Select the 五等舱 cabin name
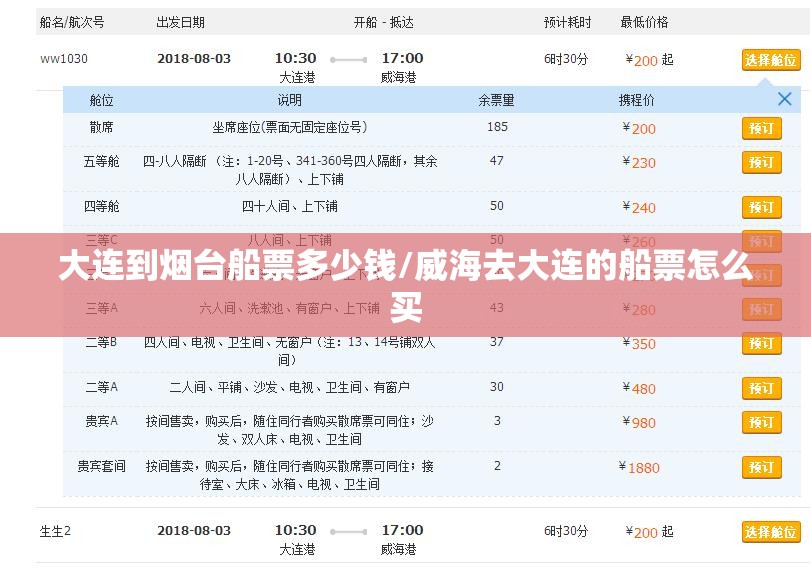 [101, 161]
